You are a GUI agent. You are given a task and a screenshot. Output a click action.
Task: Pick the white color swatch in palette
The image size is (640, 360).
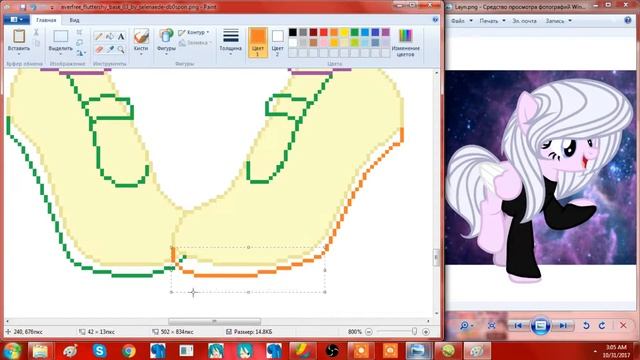293,42
